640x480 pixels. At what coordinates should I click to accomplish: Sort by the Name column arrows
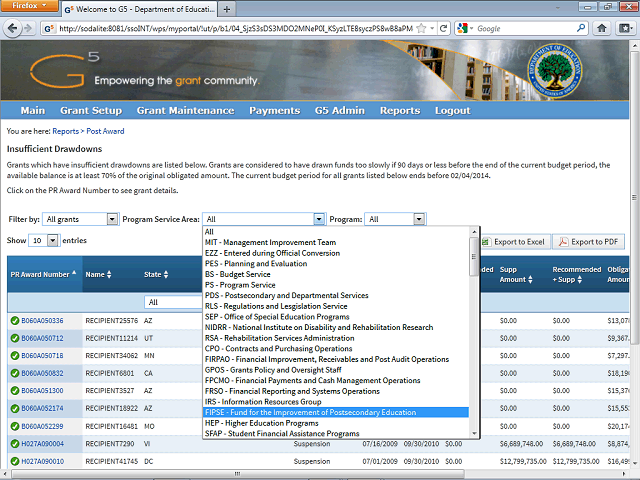[x=108, y=274]
